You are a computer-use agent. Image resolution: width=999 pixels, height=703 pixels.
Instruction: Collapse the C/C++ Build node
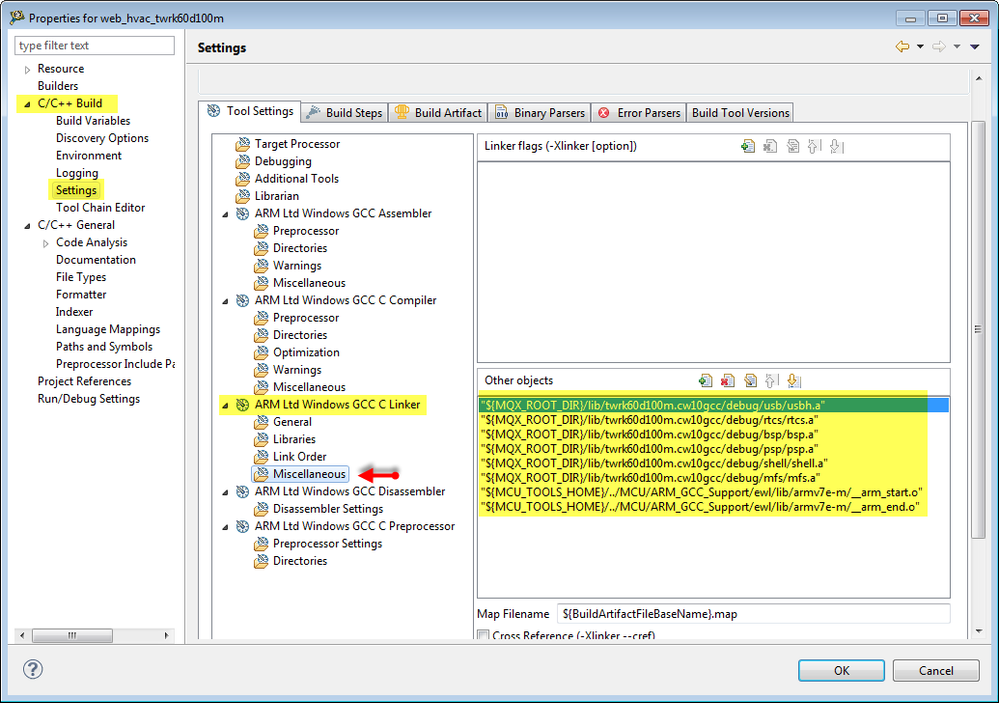(x=27, y=104)
